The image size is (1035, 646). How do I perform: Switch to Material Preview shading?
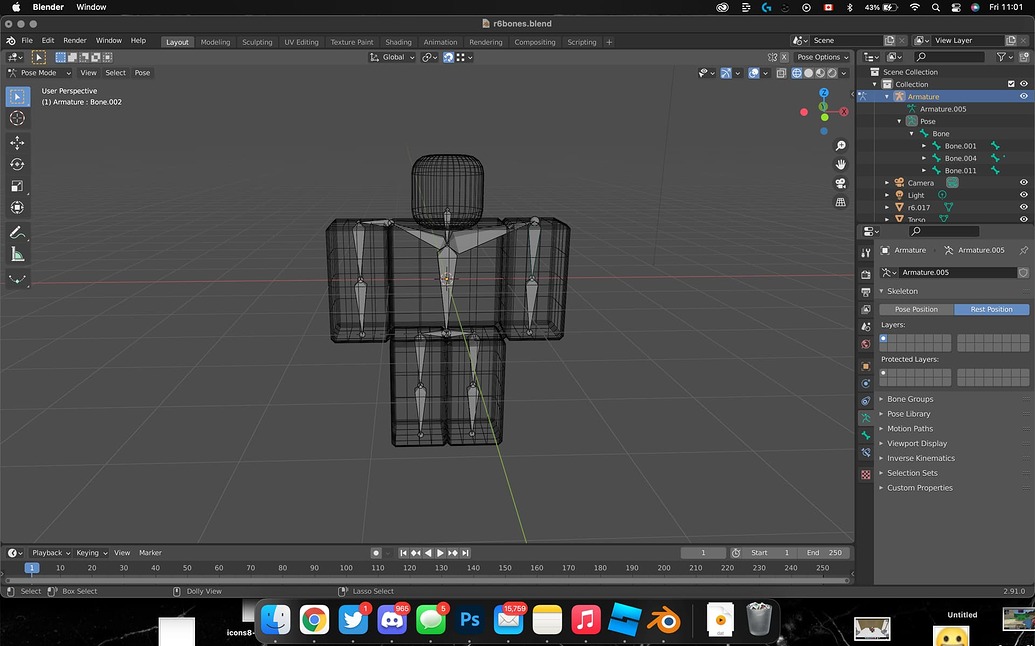(820, 73)
